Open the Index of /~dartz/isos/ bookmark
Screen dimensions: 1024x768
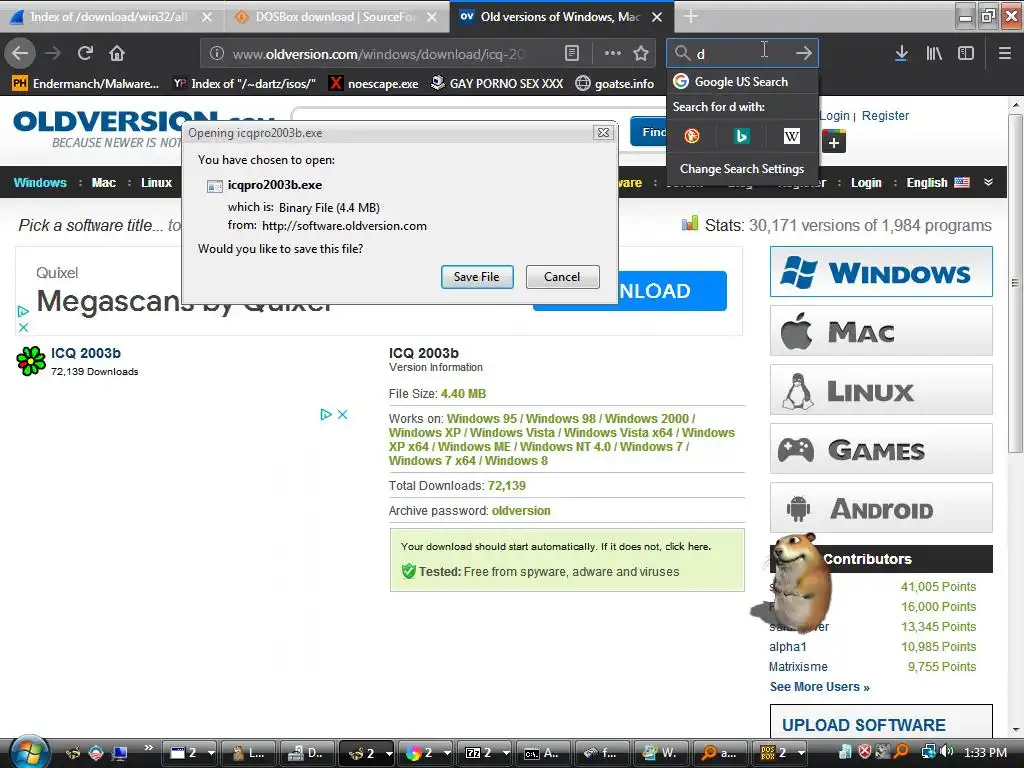[244, 84]
